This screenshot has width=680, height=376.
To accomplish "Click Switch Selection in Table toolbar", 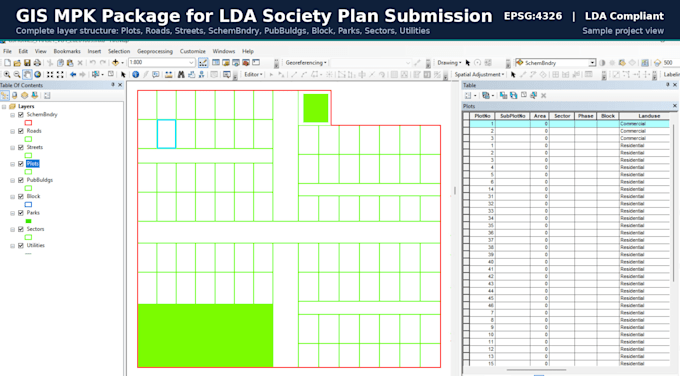I will (x=513, y=95).
